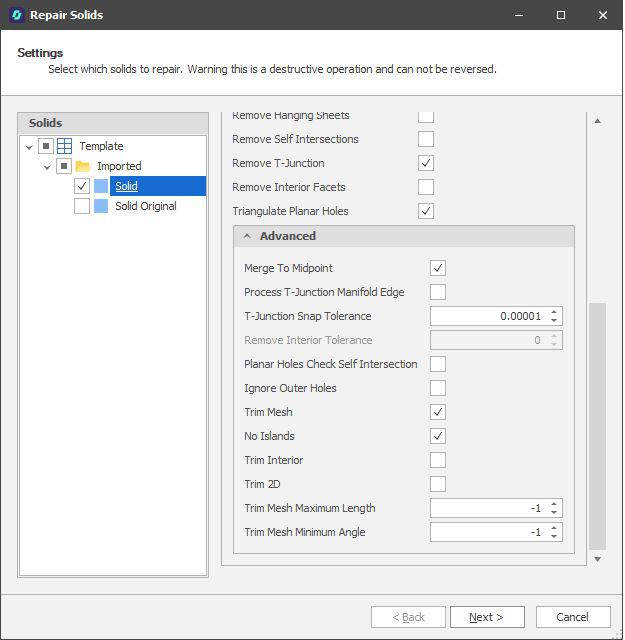The width and height of the screenshot is (625, 640).
Task: Click the Solids column header
Action: pyautogui.click(x=113, y=123)
